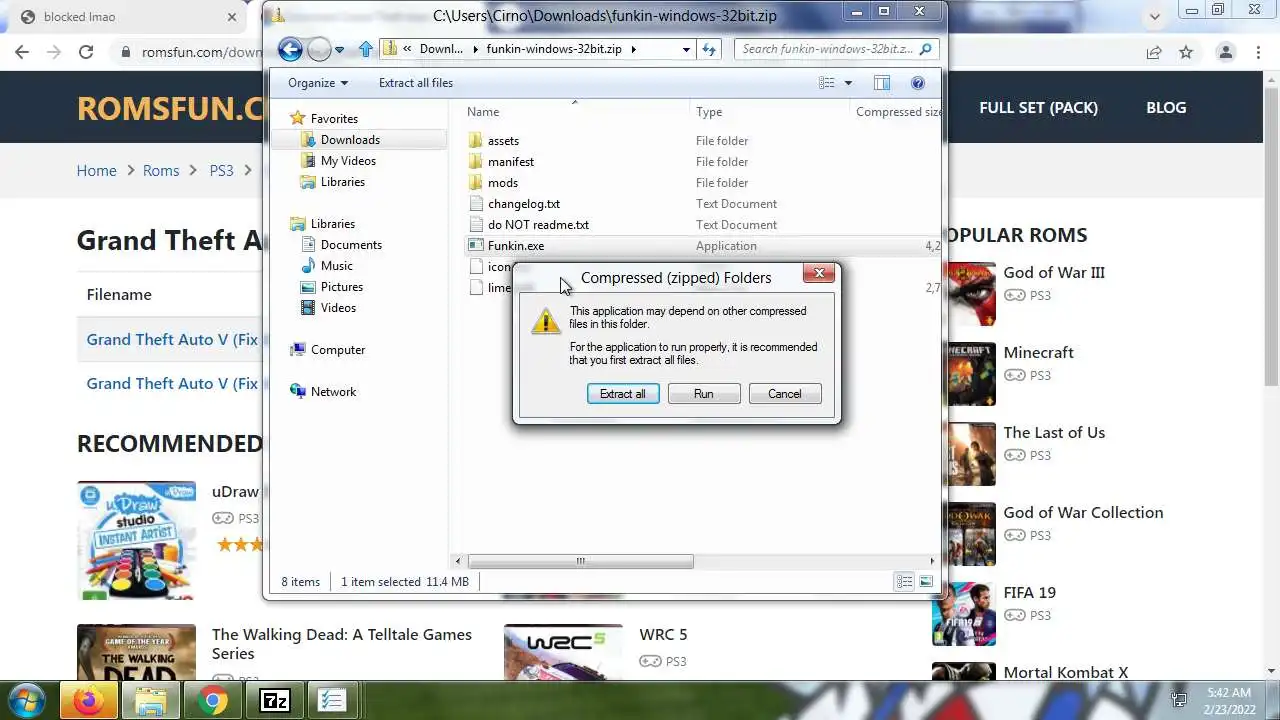Expand the address bar history dropdown
Viewport: 1280px width, 720px height.
coord(686,49)
